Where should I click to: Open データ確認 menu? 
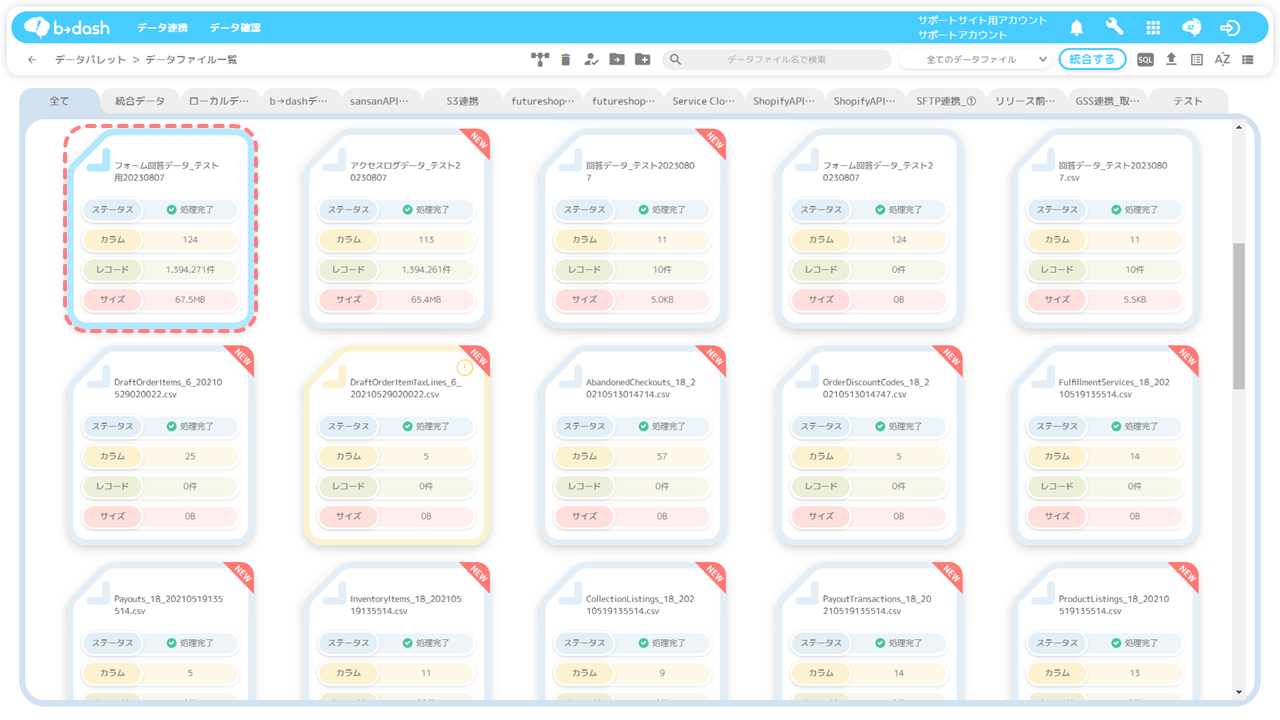click(235, 28)
